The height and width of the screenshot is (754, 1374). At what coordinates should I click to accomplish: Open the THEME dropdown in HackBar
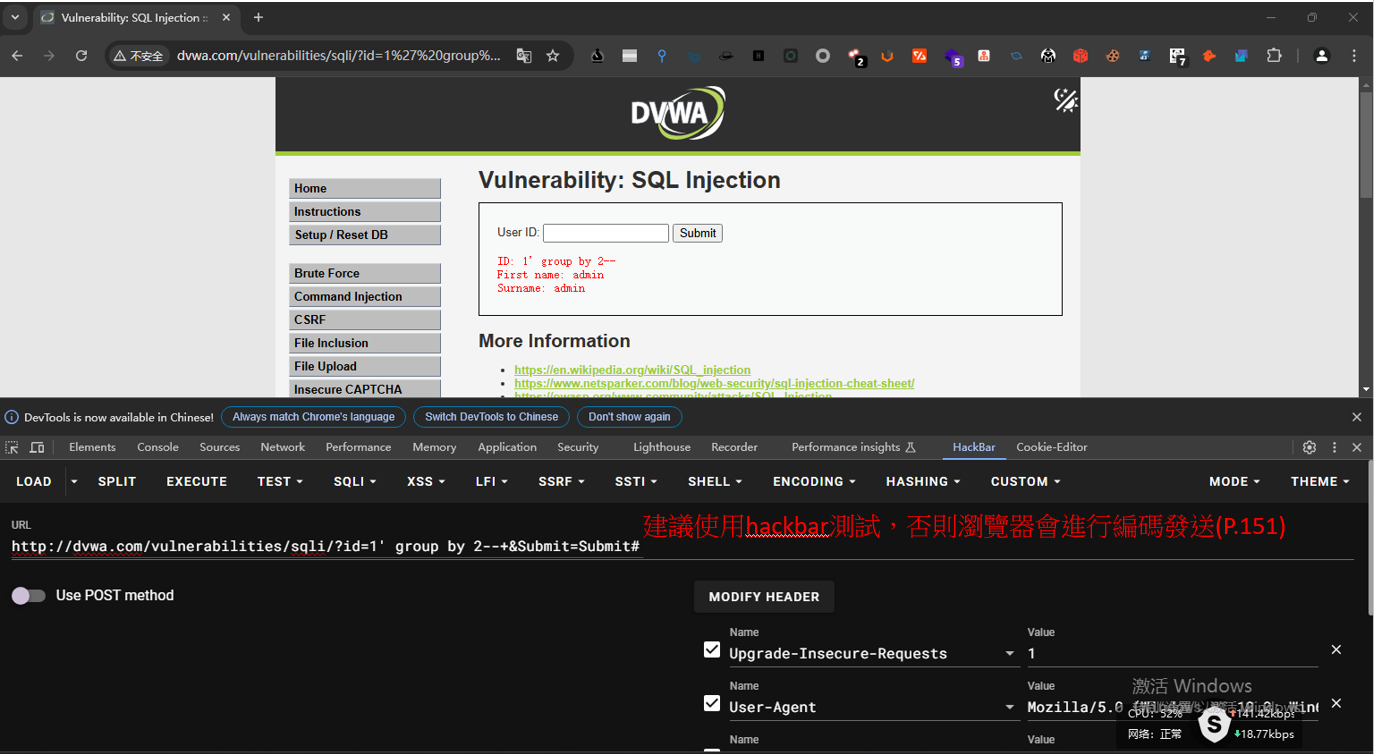coord(1321,481)
